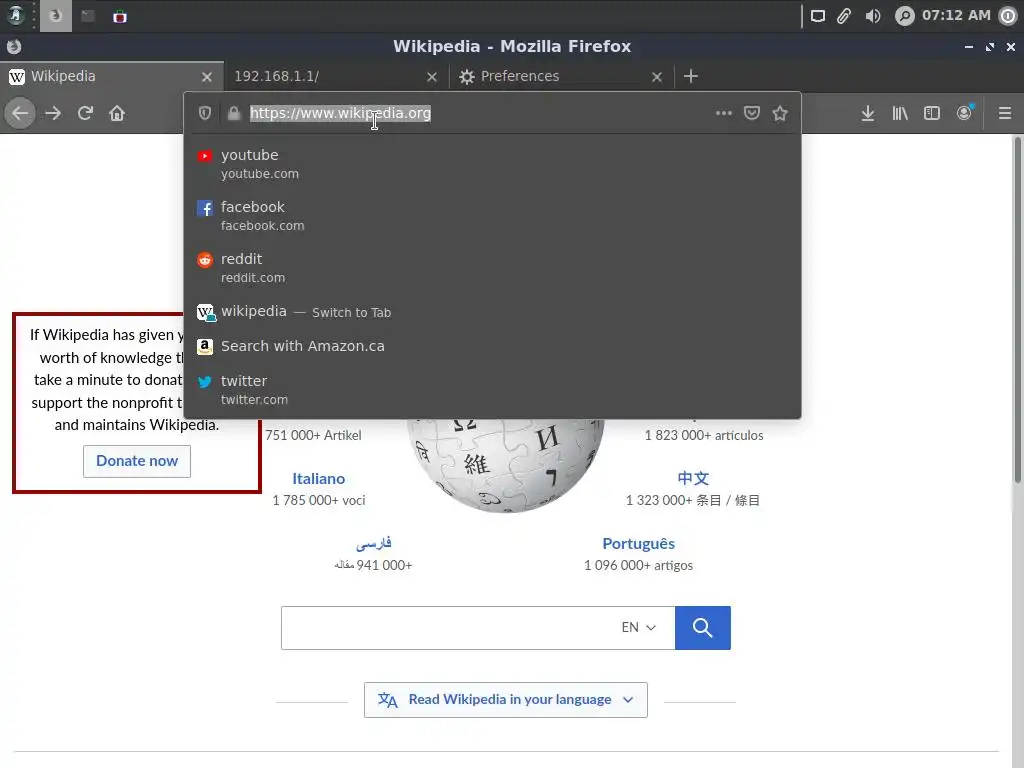Click the magnifier search tray icon
Viewport: 1024px width, 768px height.
tap(904, 16)
